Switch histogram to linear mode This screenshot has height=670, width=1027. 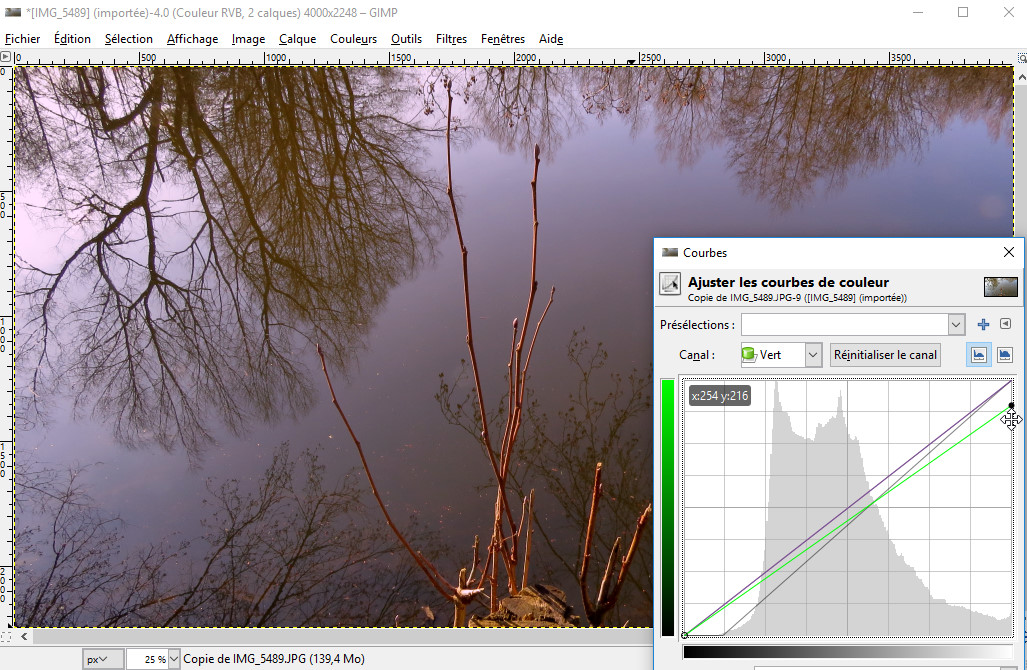979,355
